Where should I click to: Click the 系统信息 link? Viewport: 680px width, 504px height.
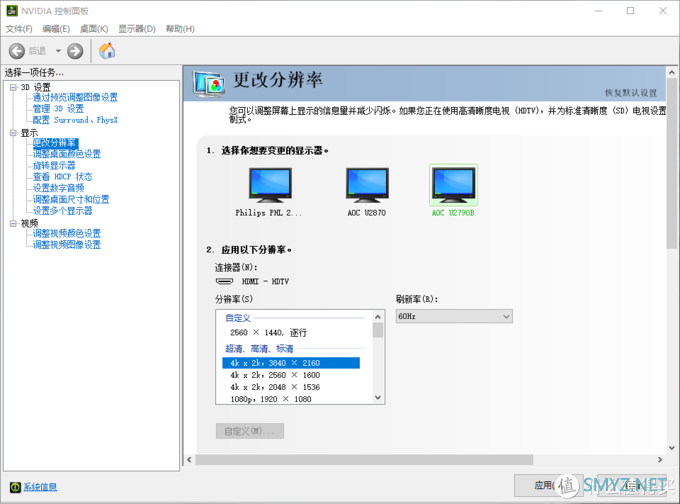point(40,487)
